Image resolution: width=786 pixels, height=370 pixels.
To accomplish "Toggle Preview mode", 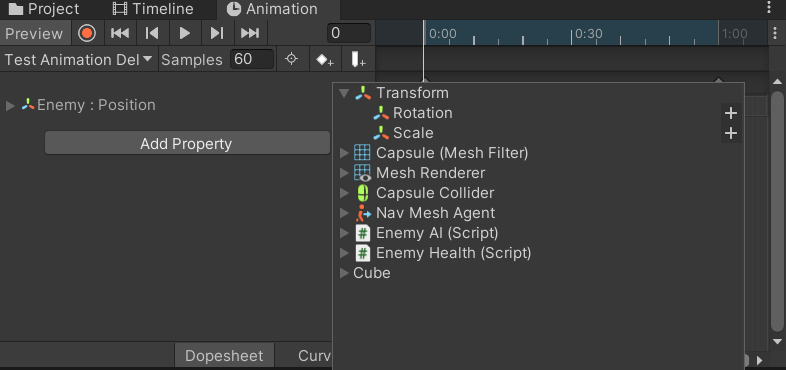I will click(35, 34).
